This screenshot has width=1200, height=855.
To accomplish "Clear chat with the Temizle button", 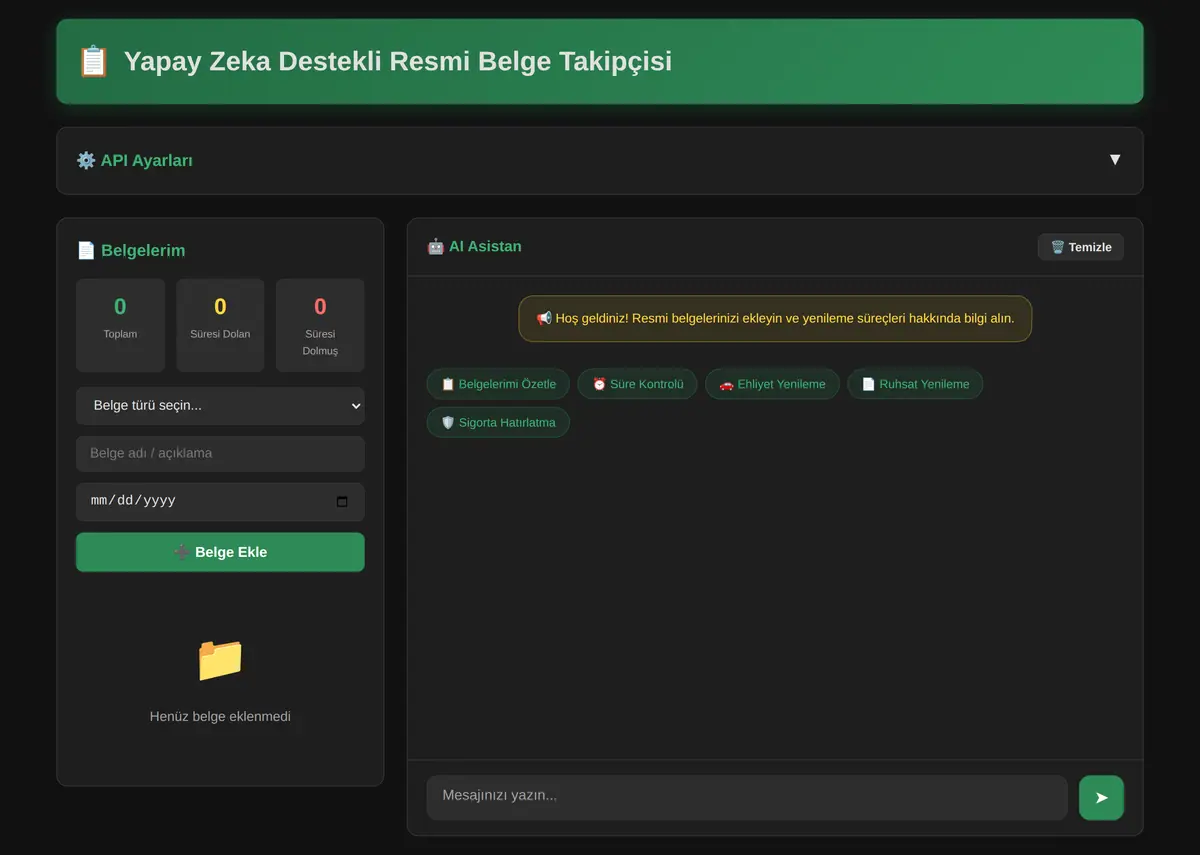I will (x=1081, y=247).
